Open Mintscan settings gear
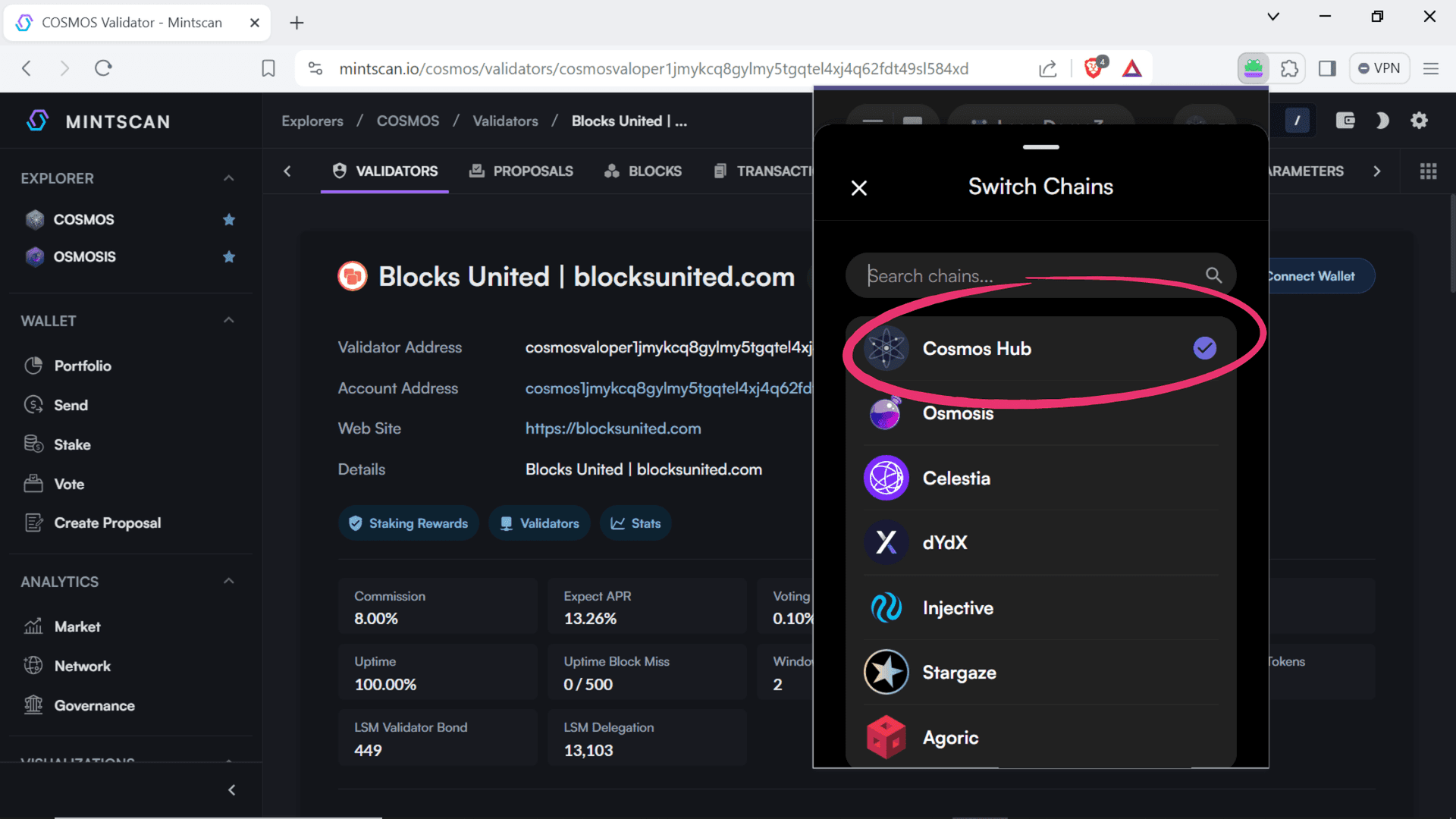 click(1420, 121)
